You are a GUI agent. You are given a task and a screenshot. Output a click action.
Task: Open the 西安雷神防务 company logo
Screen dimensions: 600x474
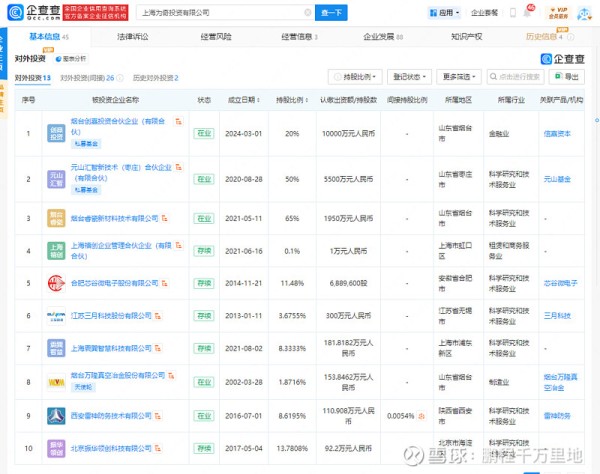pos(56,416)
